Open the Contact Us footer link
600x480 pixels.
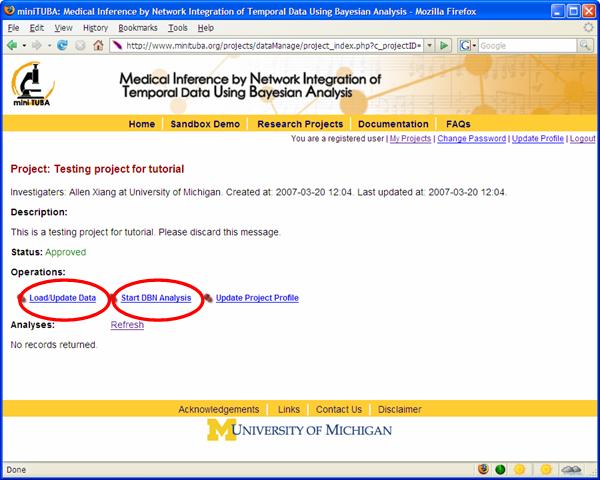(x=339, y=410)
